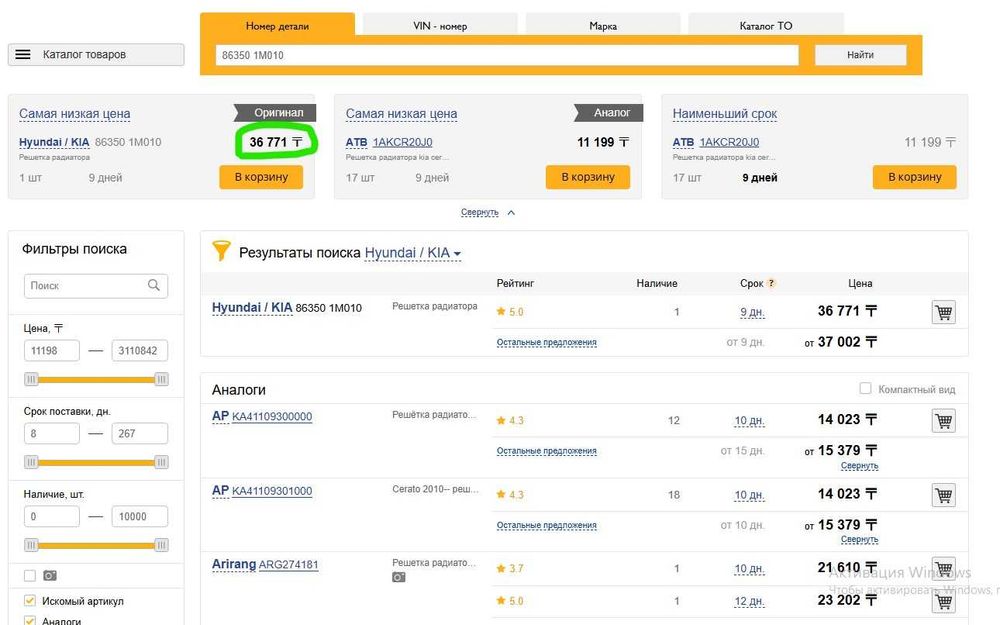The image size is (1000, 625).
Task: Click В корзину for original Hyundai part
Action: tap(261, 177)
